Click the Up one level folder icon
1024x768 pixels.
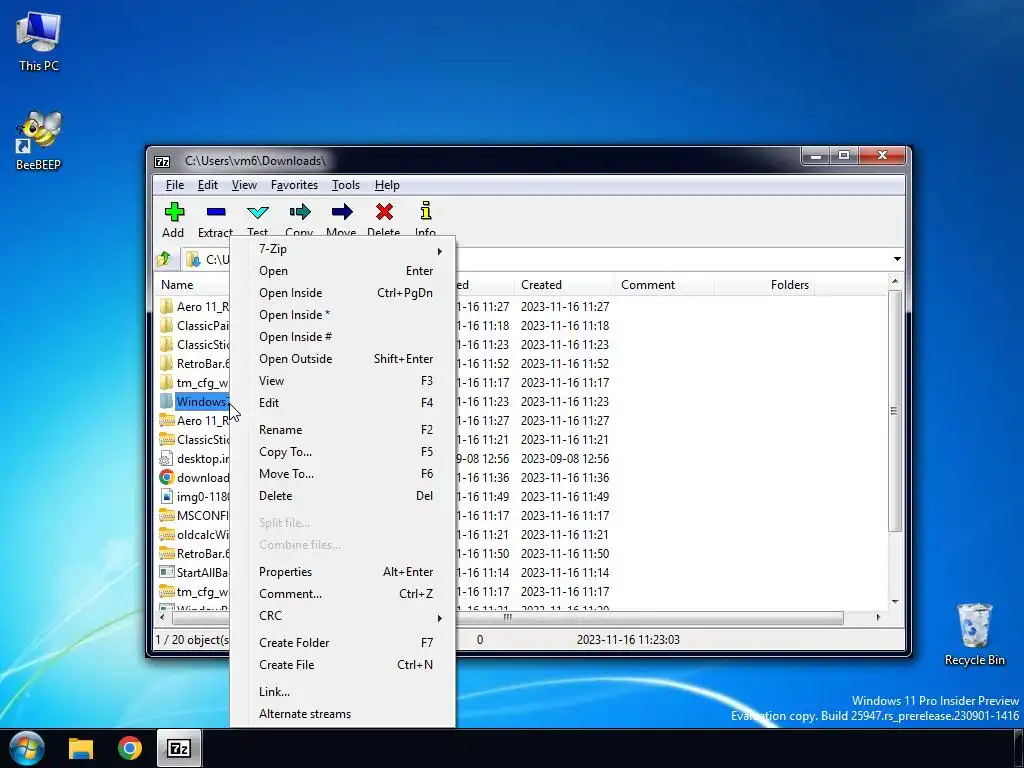[165, 259]
